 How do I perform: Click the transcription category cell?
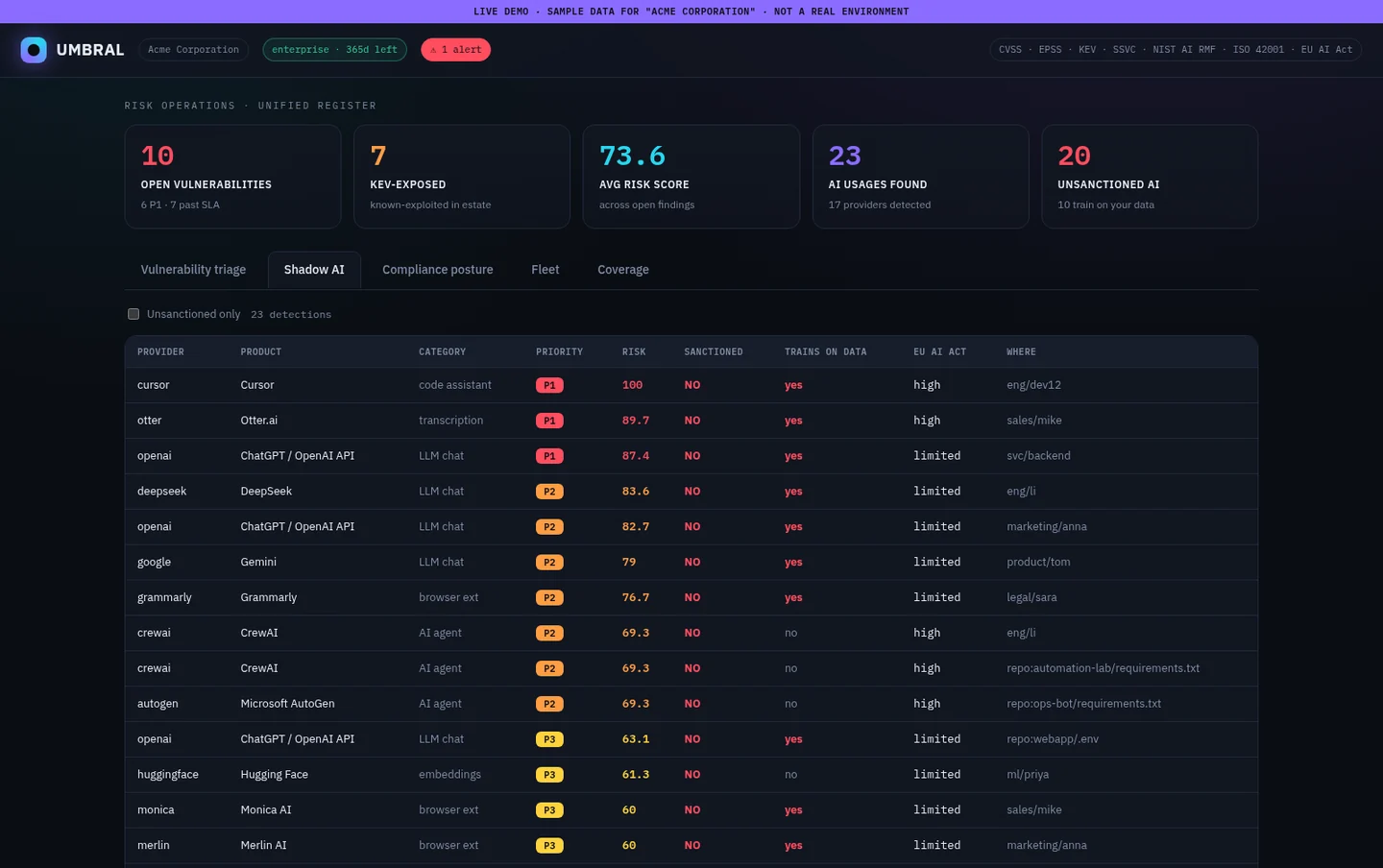(450, 421)
